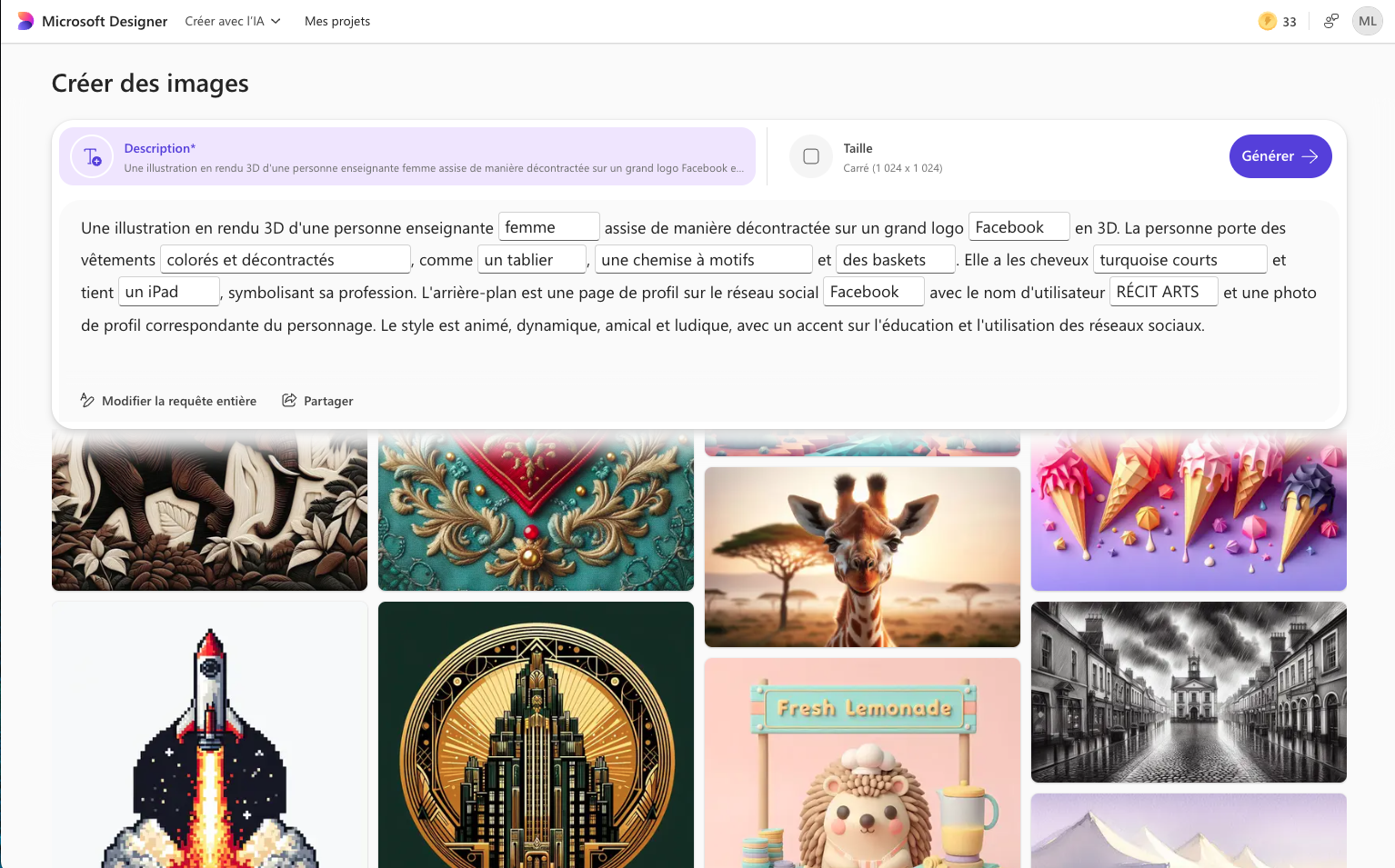Open the coins balance icon showing 33
The width and height of the screenshot is (1395, 868).
1268,21
